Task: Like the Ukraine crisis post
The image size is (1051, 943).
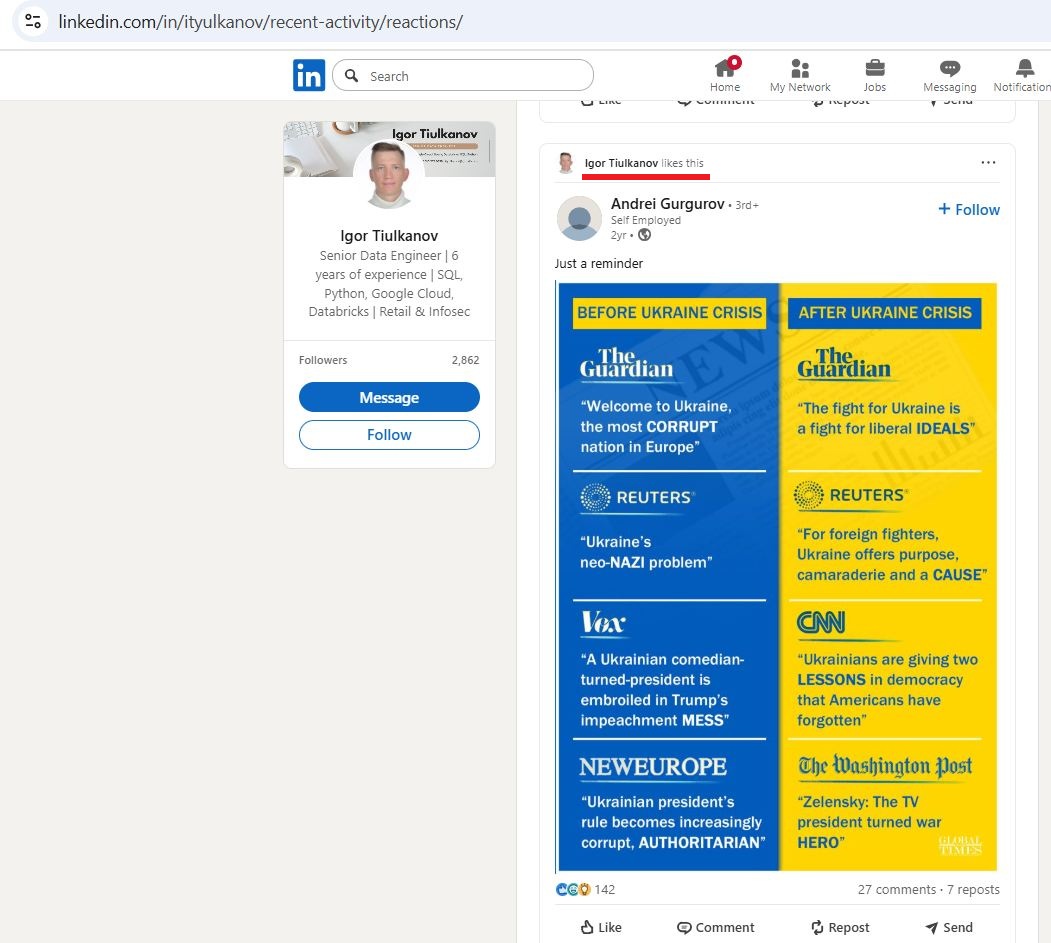Action: (601, 927)
